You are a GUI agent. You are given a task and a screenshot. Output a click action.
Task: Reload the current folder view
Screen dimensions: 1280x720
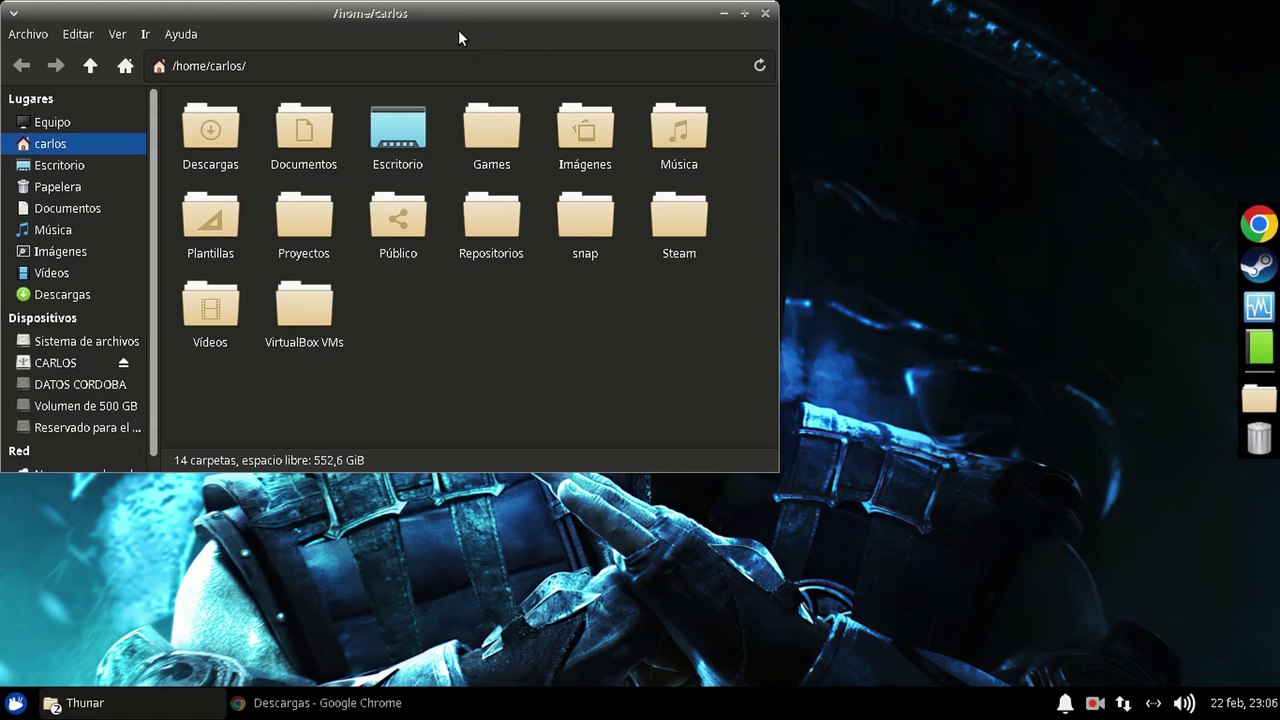(x=760, y=66)
